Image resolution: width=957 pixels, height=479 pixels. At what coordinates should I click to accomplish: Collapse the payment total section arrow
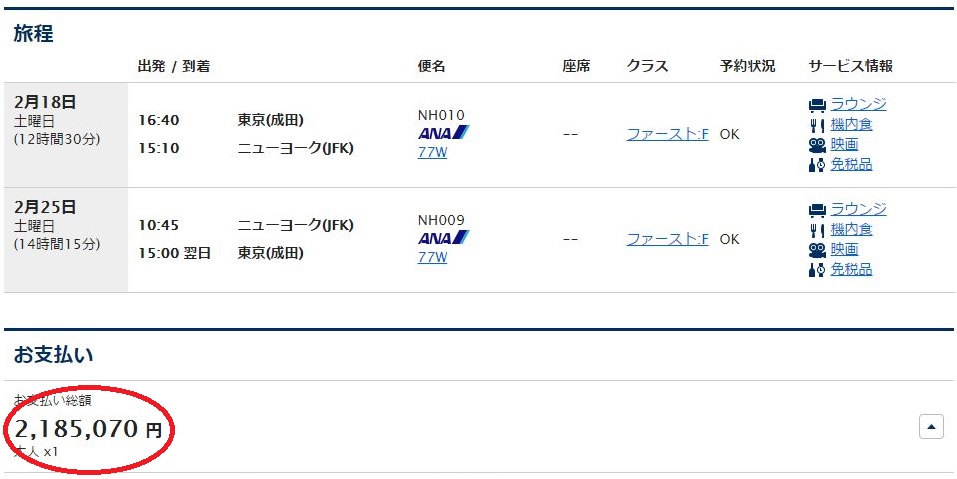pyautogui.click(x=931, y=427)
